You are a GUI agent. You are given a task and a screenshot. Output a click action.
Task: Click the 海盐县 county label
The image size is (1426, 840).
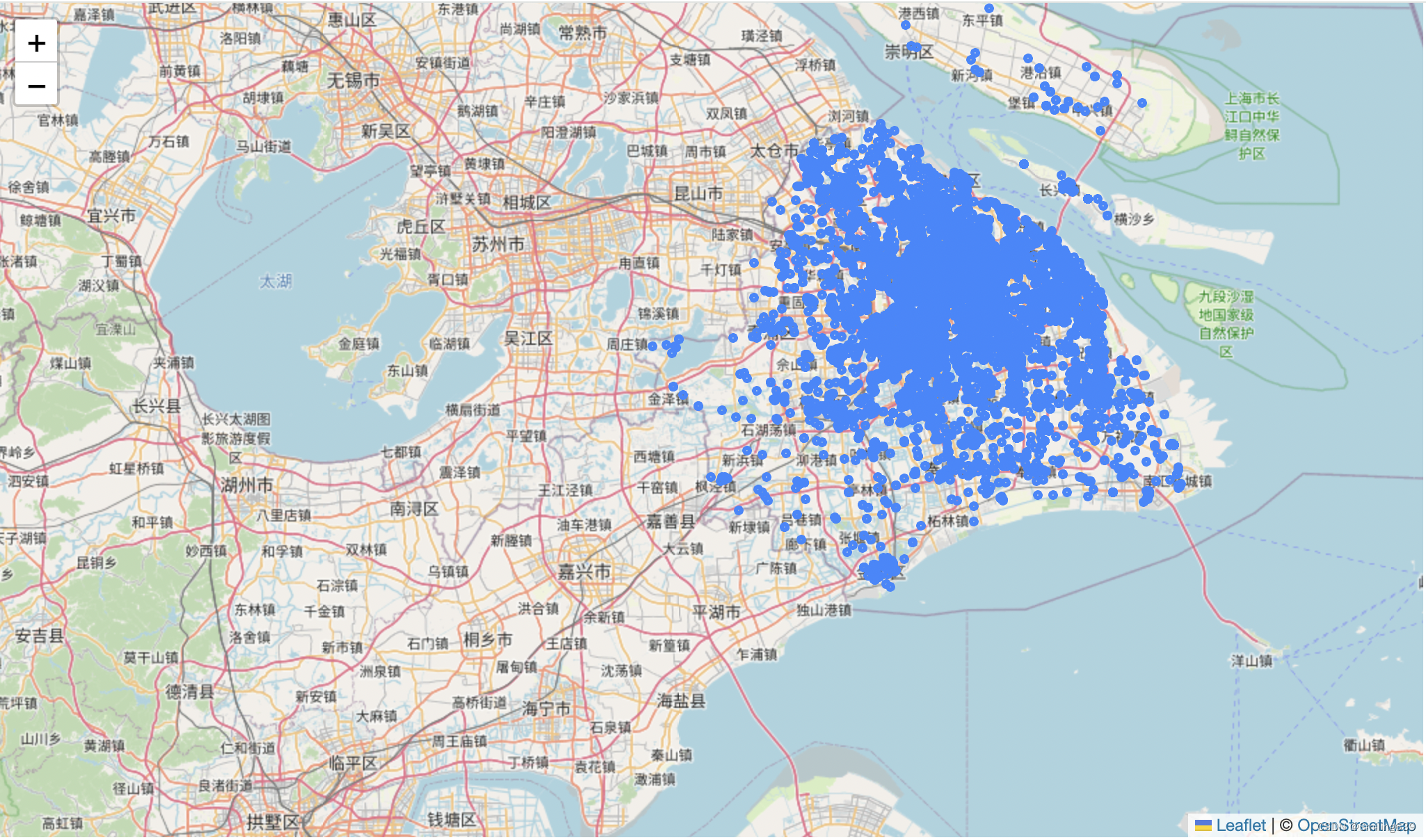point(681,700)
